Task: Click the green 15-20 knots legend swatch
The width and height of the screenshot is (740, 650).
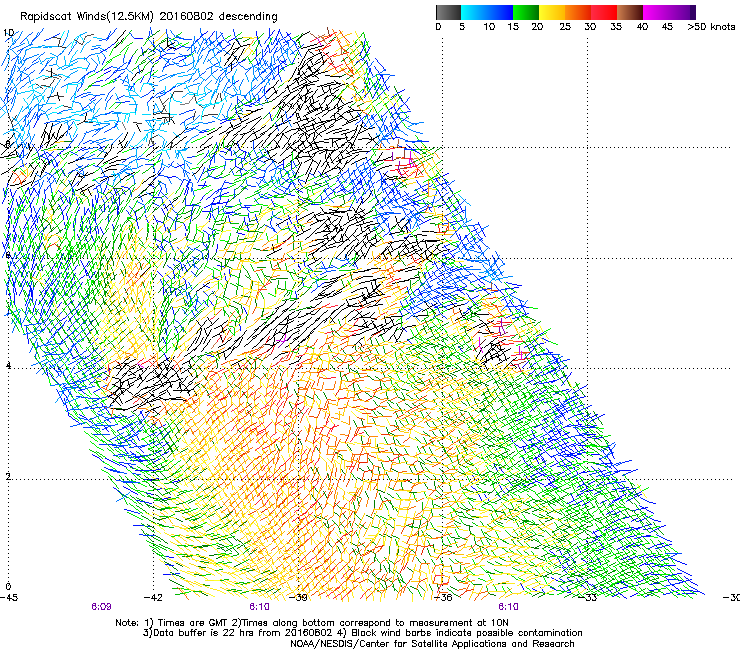Action: tap(526, 12)
